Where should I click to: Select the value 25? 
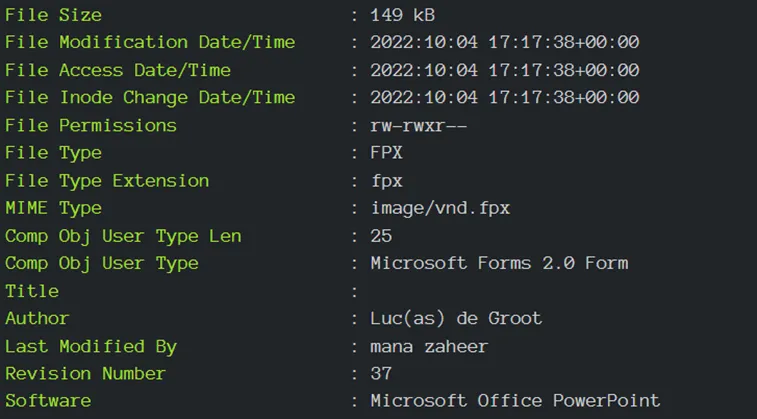coord(381,237)
